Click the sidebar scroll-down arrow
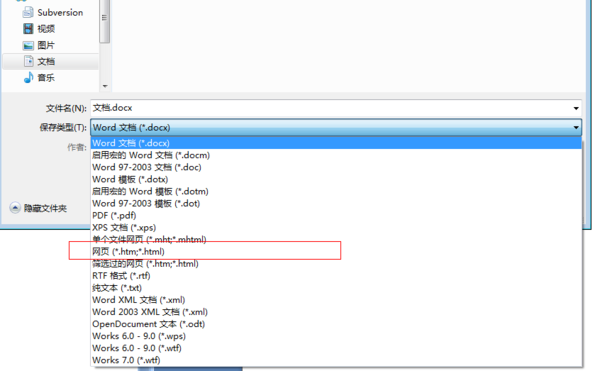The width and height of the screenshot is (600, 371). [x=105, y=86]
